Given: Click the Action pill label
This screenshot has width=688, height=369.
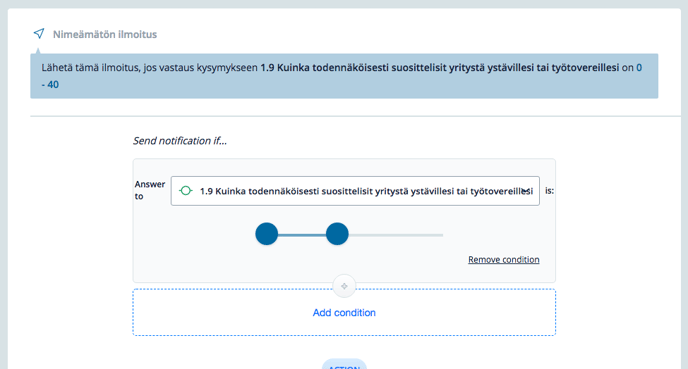Looking at the screenshot, I should click(344, 365).
